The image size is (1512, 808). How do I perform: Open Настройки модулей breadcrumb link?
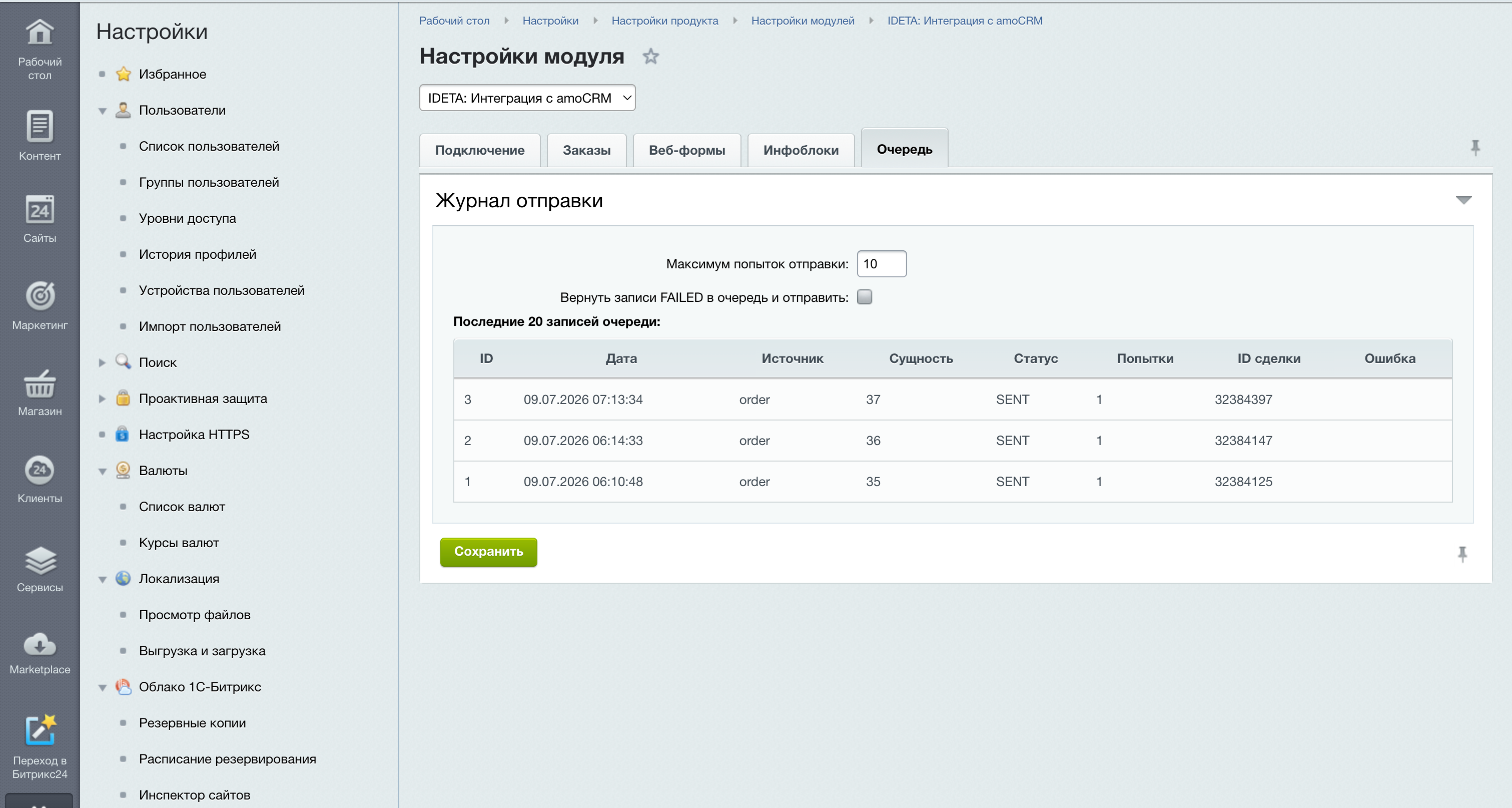coord(803,21)
